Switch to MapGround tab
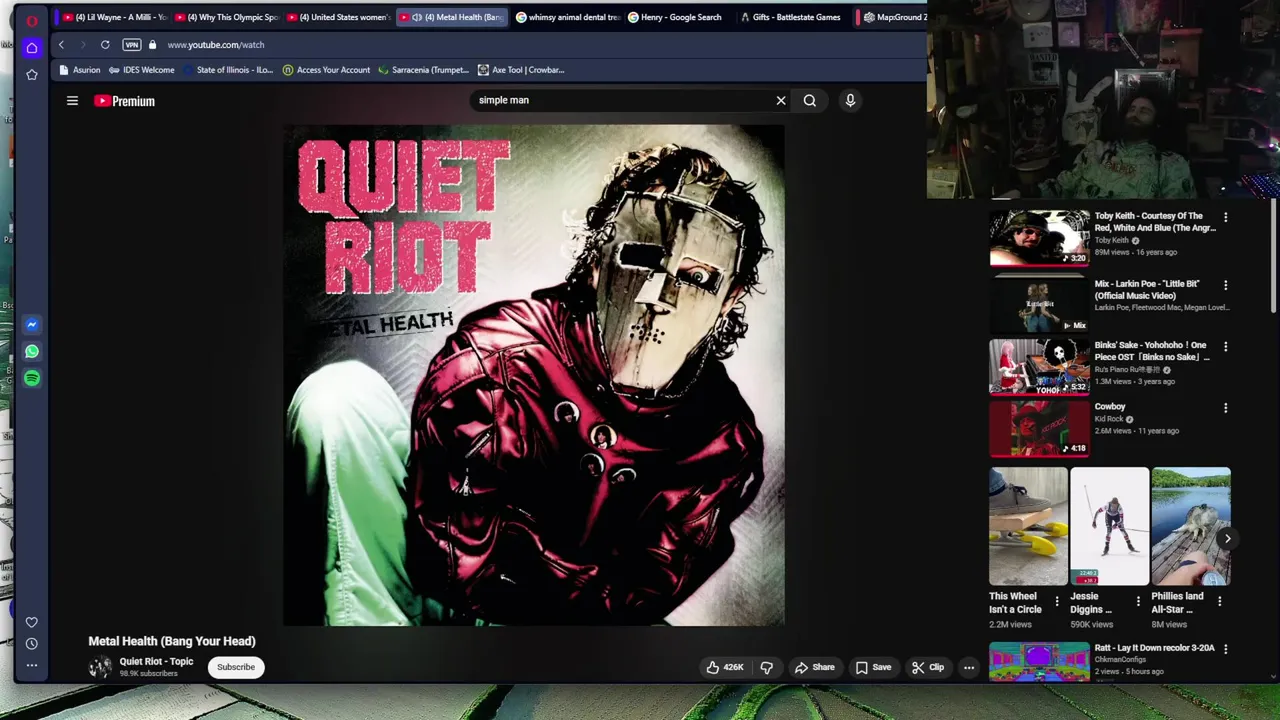The height and width of the screenshot is (720, 1280). (x=894, y=17)
